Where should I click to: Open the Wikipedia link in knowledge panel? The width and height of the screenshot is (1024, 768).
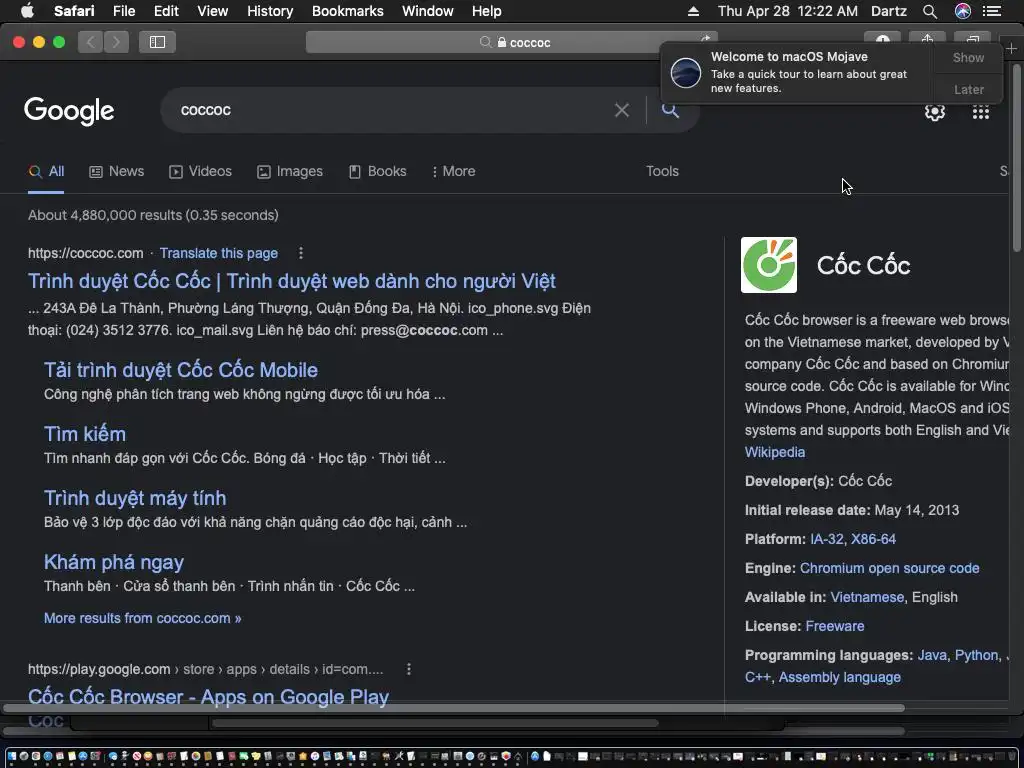pos(775,453)
